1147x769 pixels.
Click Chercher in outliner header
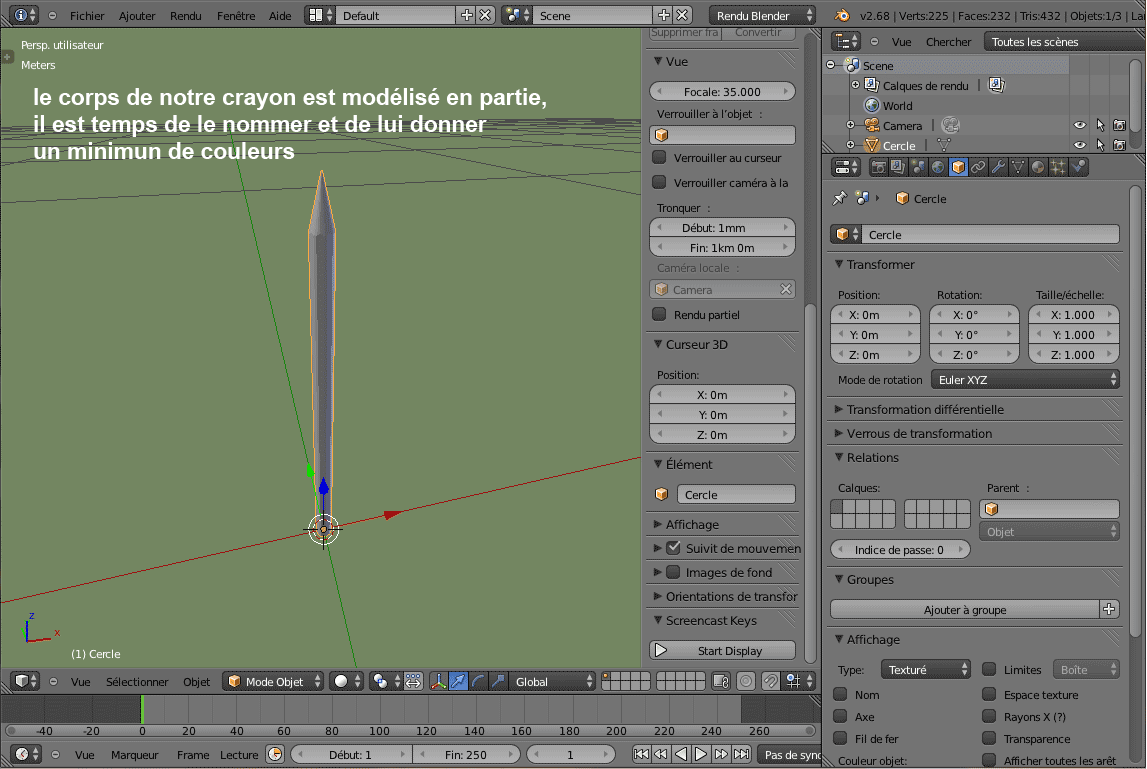pyautogui.click(x=948, y=42)
